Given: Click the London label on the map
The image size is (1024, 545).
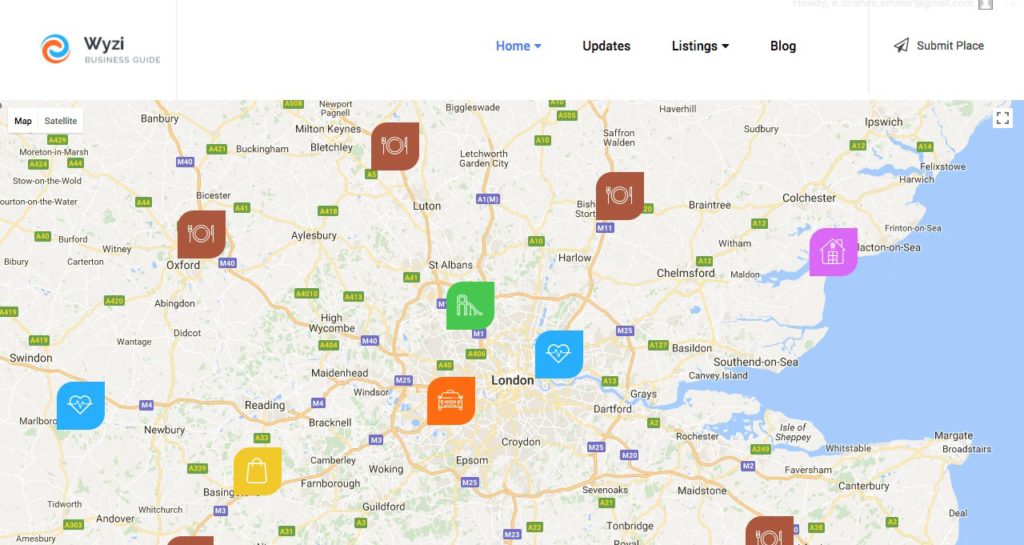Looking at the screenshot, I should pyautogui.click(x=513, y=380).
